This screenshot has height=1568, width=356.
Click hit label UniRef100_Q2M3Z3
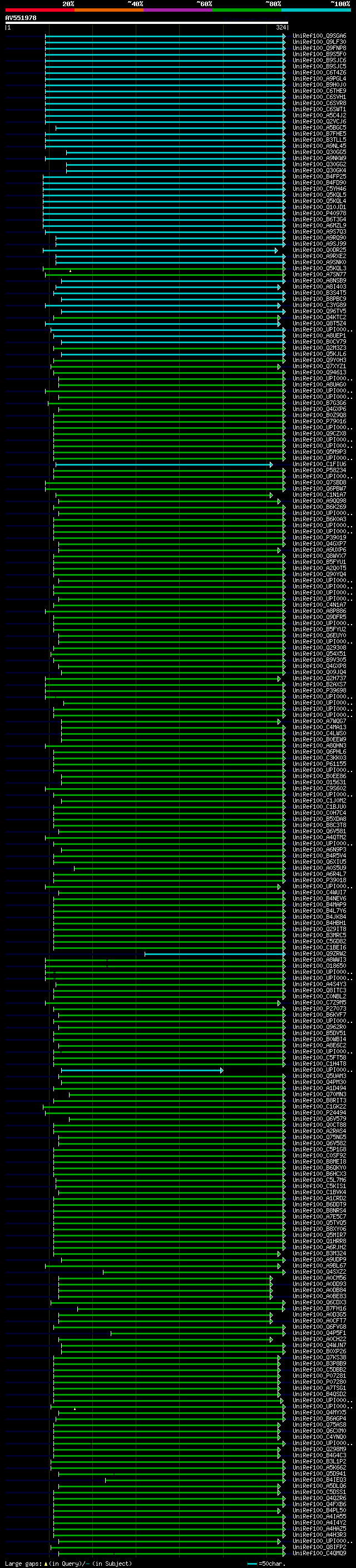point(319,348)
